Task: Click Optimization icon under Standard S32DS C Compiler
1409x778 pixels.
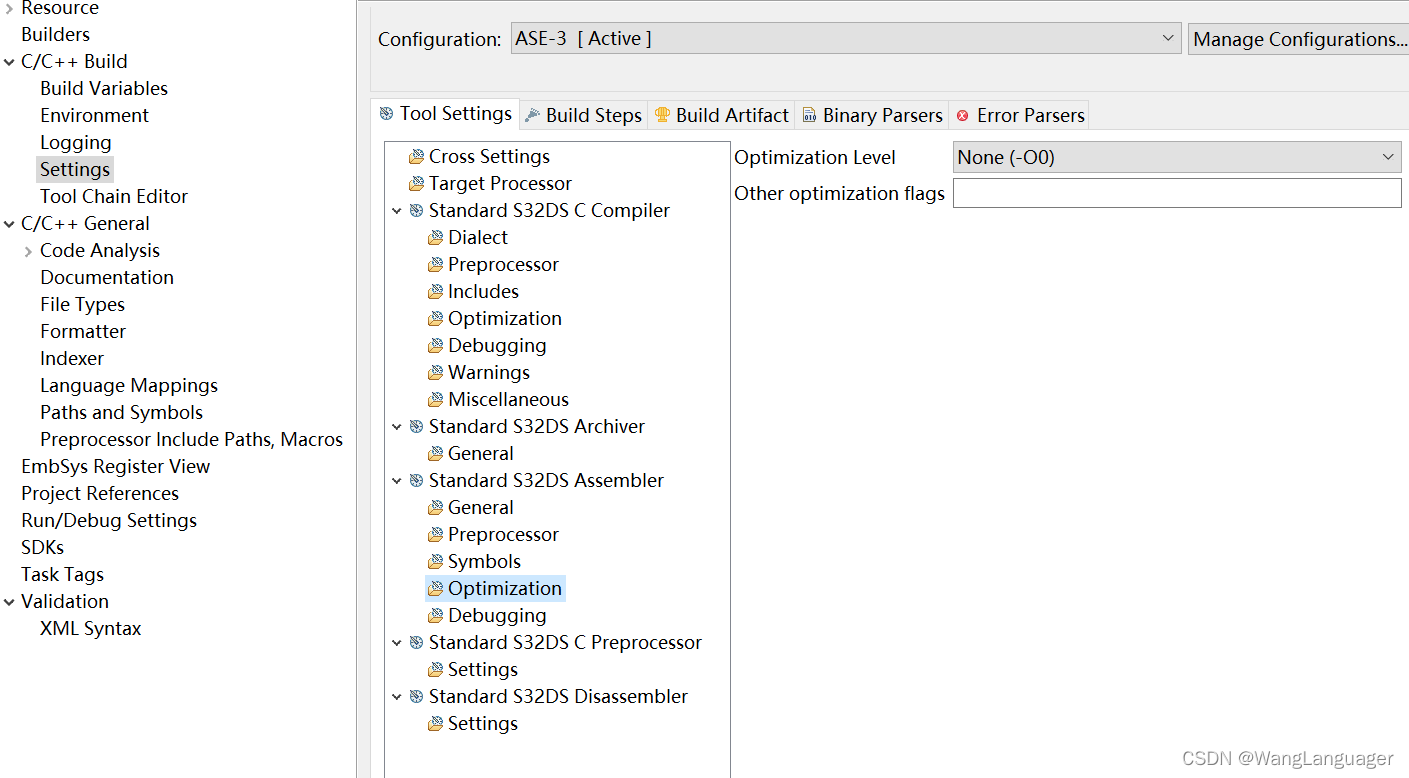Action: pos(435,319)
